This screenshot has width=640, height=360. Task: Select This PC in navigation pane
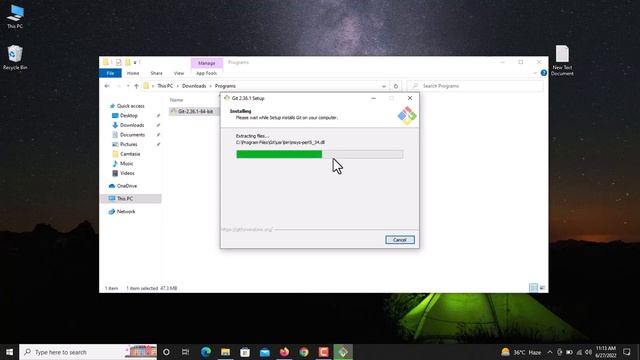click(x=131, y=198)
